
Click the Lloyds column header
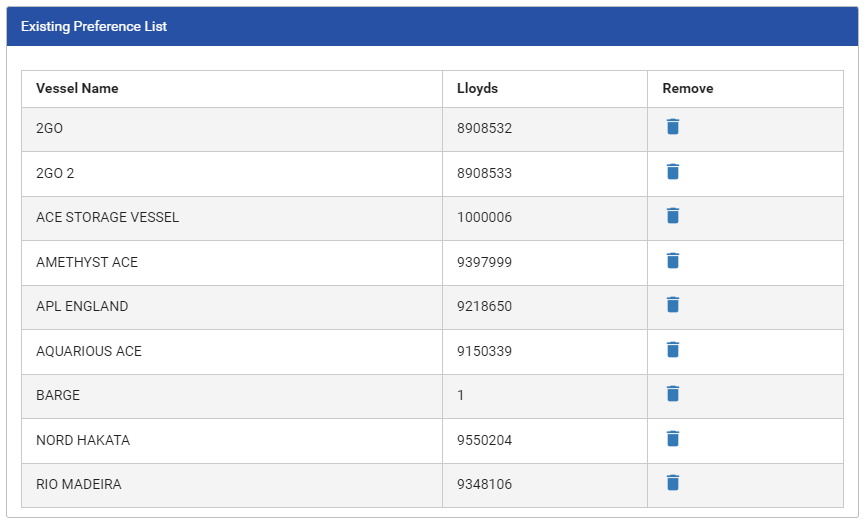(x=477, y=88)
